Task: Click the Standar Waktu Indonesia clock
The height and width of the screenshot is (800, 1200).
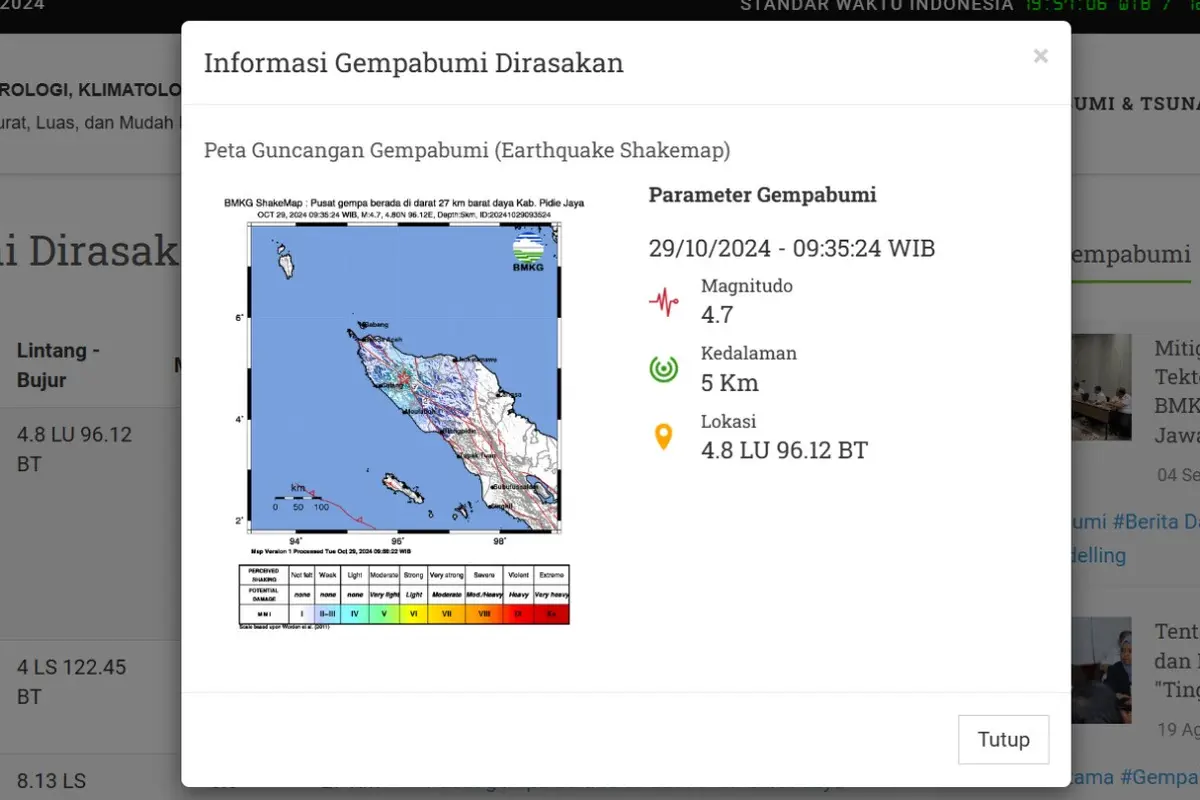Action: click(969, 5)
